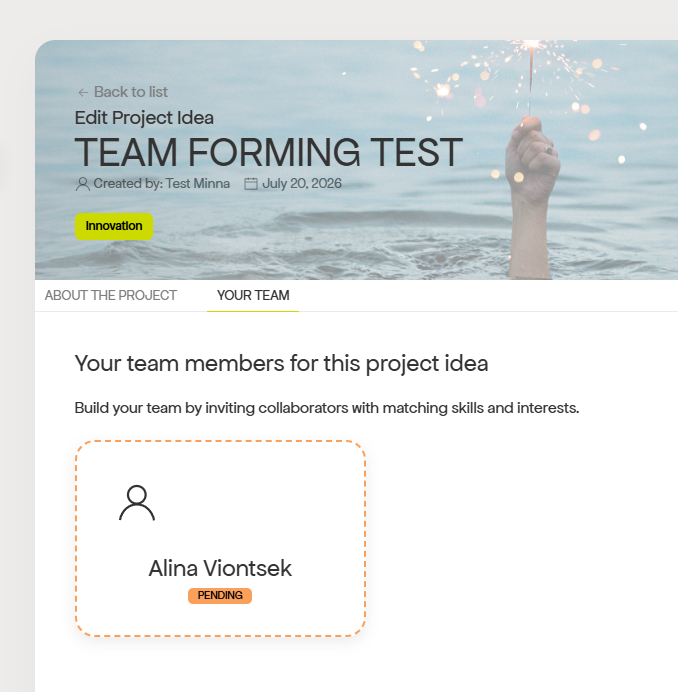This screenshot has height=692, width=678.
Task: Click the Build your team description text
Action: [x=327, y=408]
